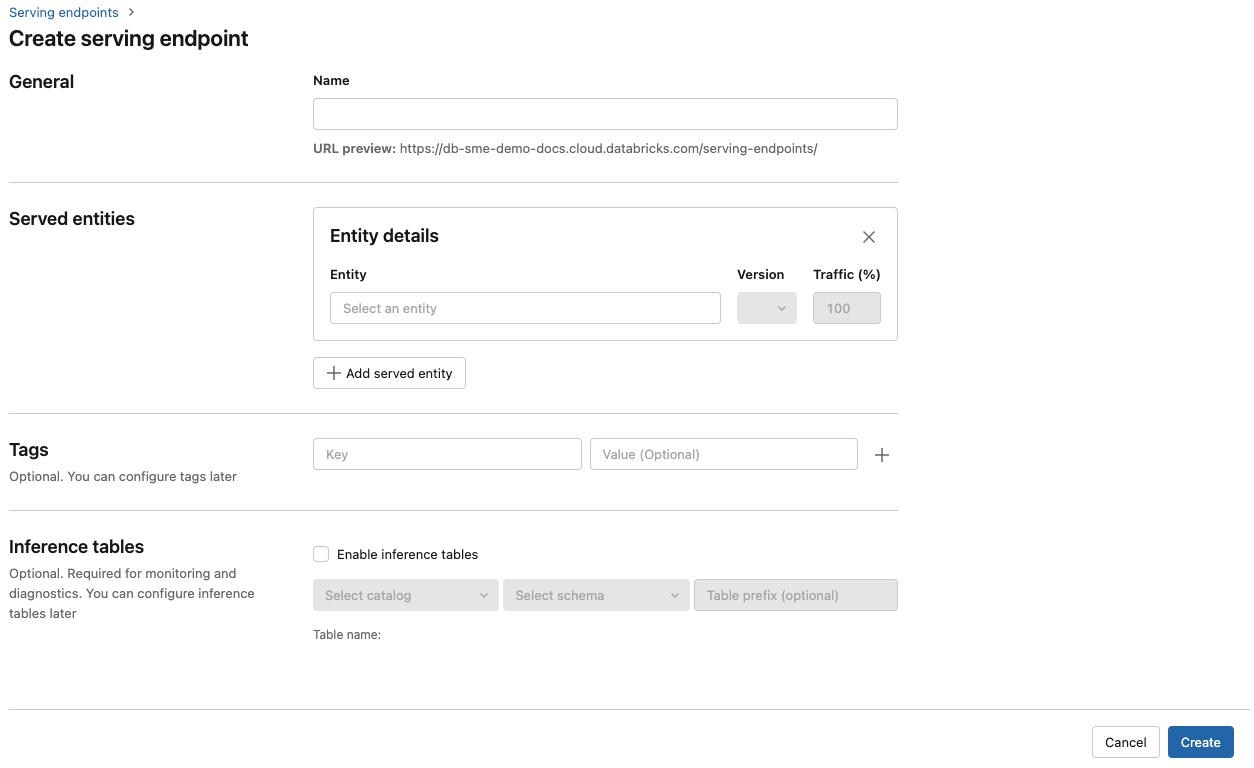Click the breadcrumb chevron after Serving endpoints
This screenshot has height=768, width=1254.
130,12
